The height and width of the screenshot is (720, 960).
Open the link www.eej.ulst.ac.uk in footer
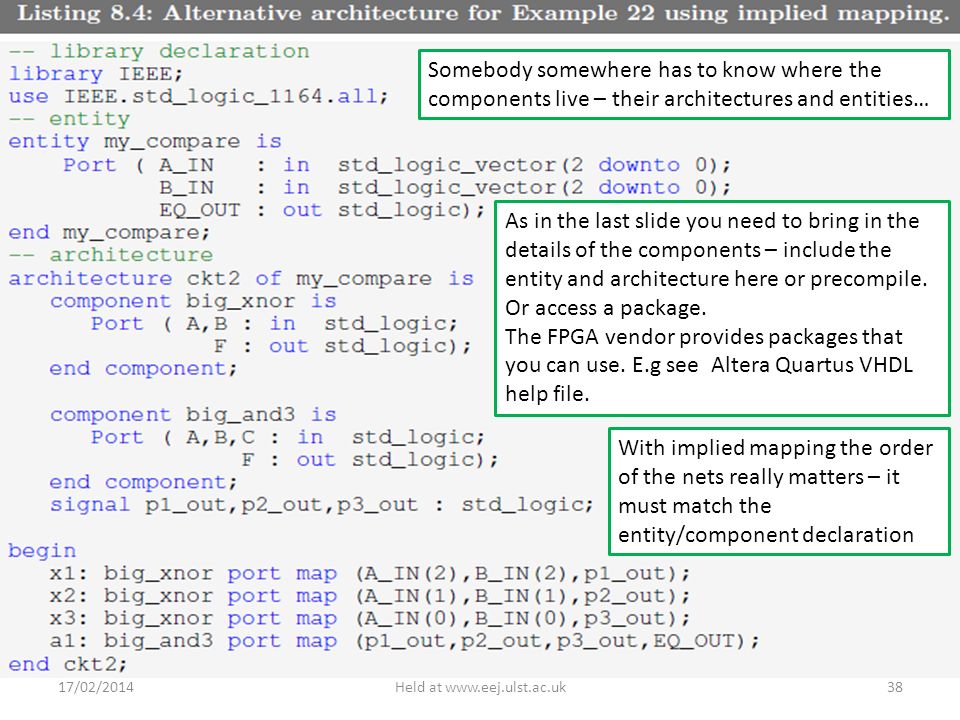click(x=505, y=688)
